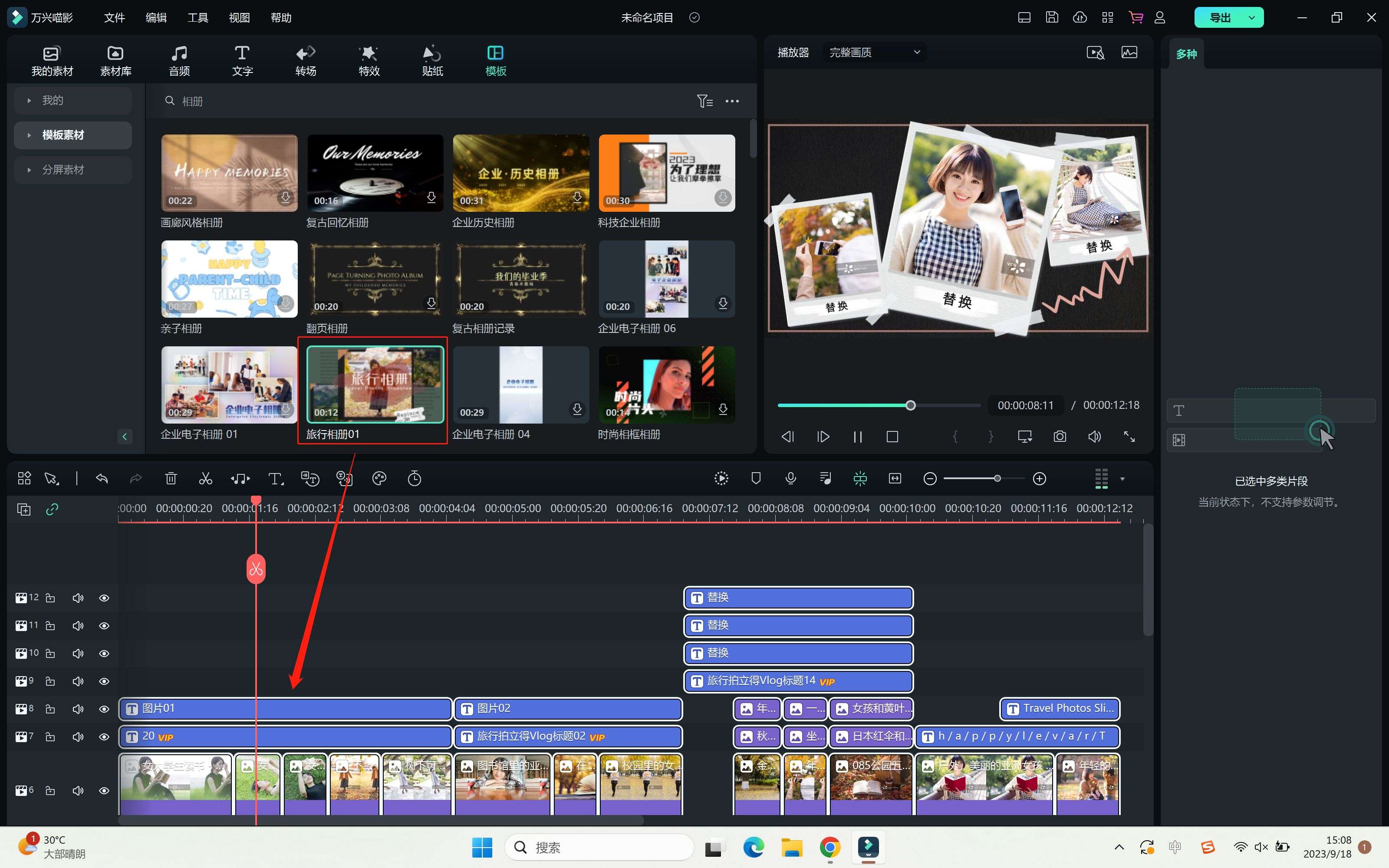Lock track 7 using its lock icon

tap(50, 736)
